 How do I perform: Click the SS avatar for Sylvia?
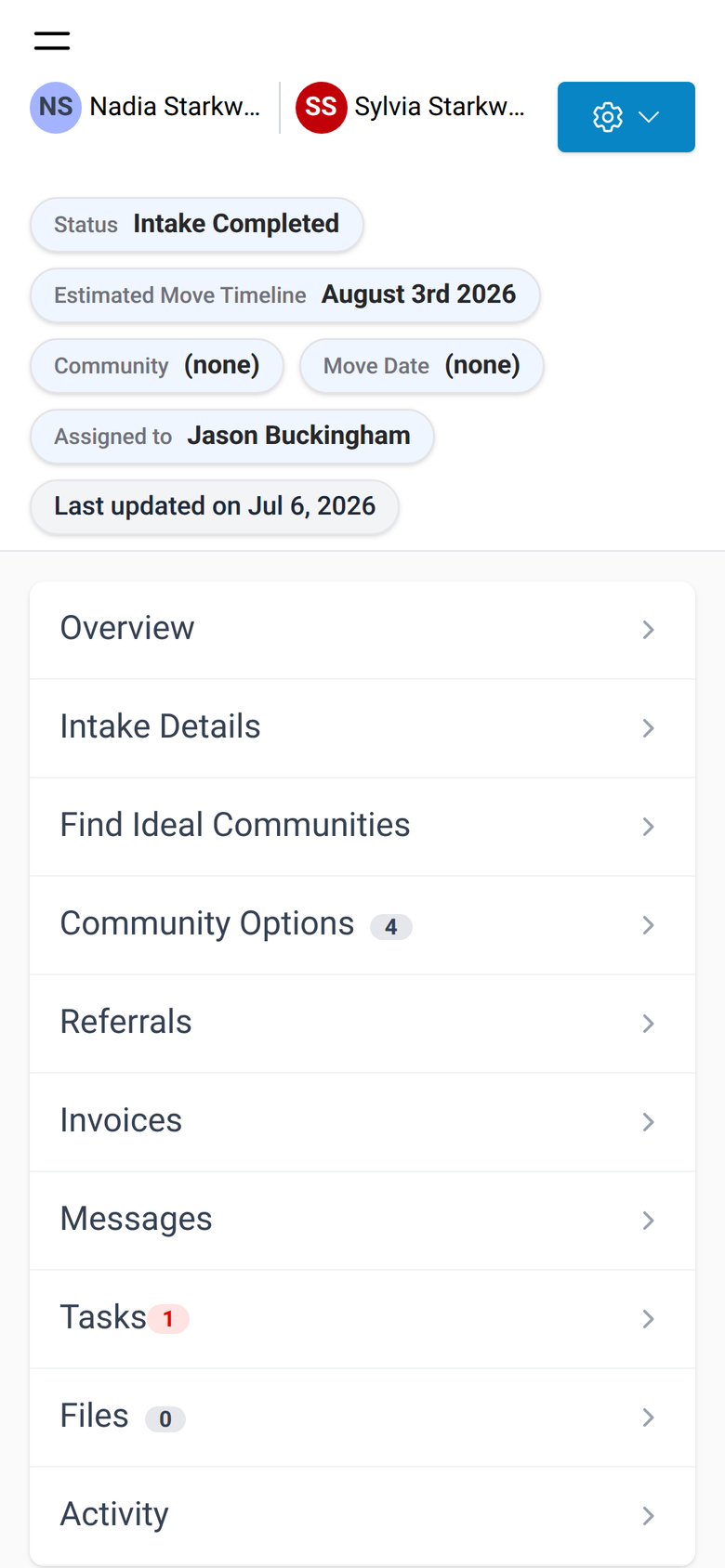click(x=322, y=108)
